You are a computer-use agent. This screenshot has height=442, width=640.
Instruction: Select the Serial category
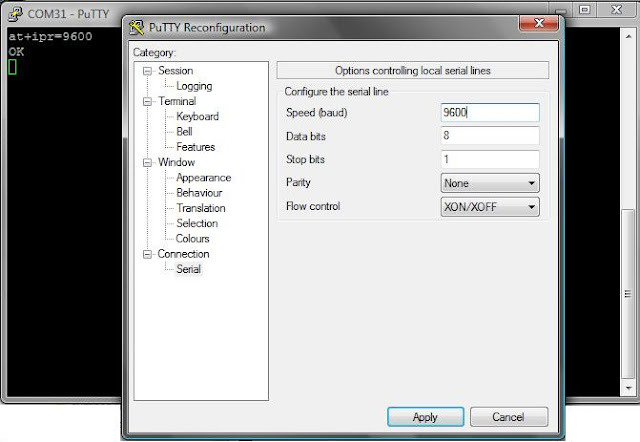(189, 269)
